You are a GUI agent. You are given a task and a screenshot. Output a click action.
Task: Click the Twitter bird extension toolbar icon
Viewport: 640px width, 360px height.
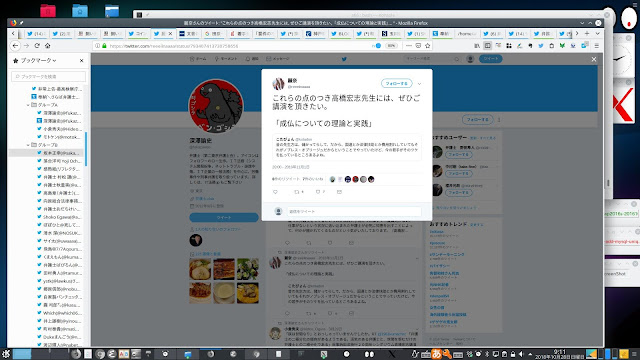[541, 46]
